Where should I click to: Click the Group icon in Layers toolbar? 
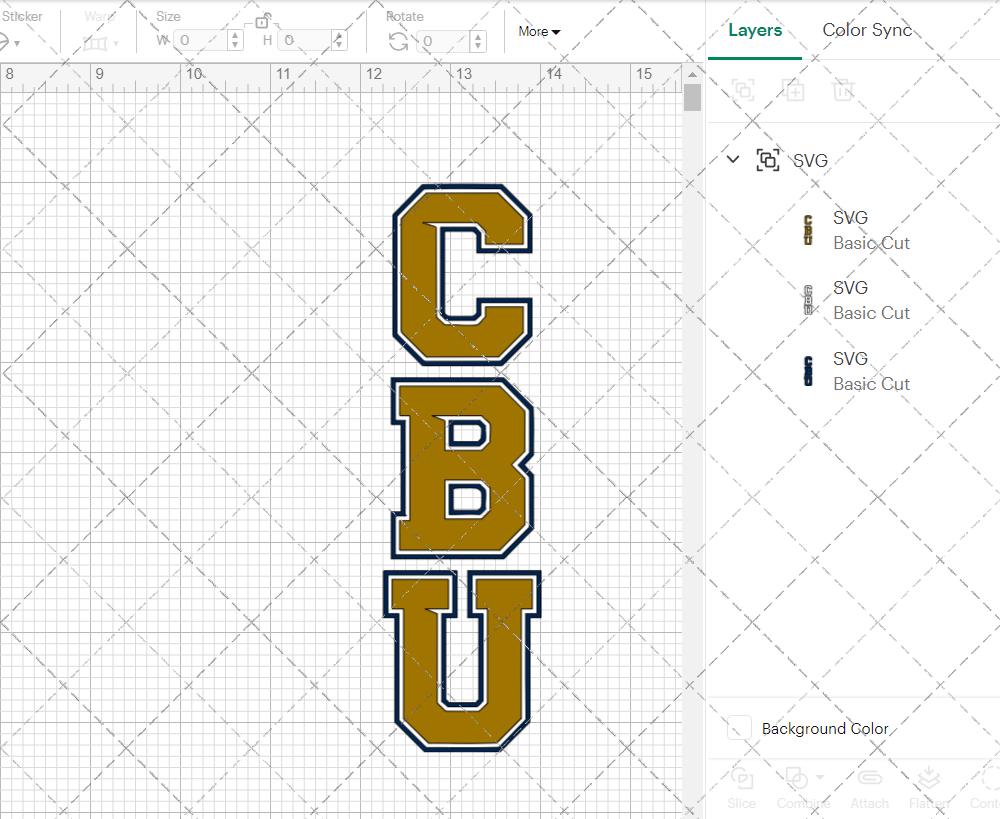(x=743, y=90)
